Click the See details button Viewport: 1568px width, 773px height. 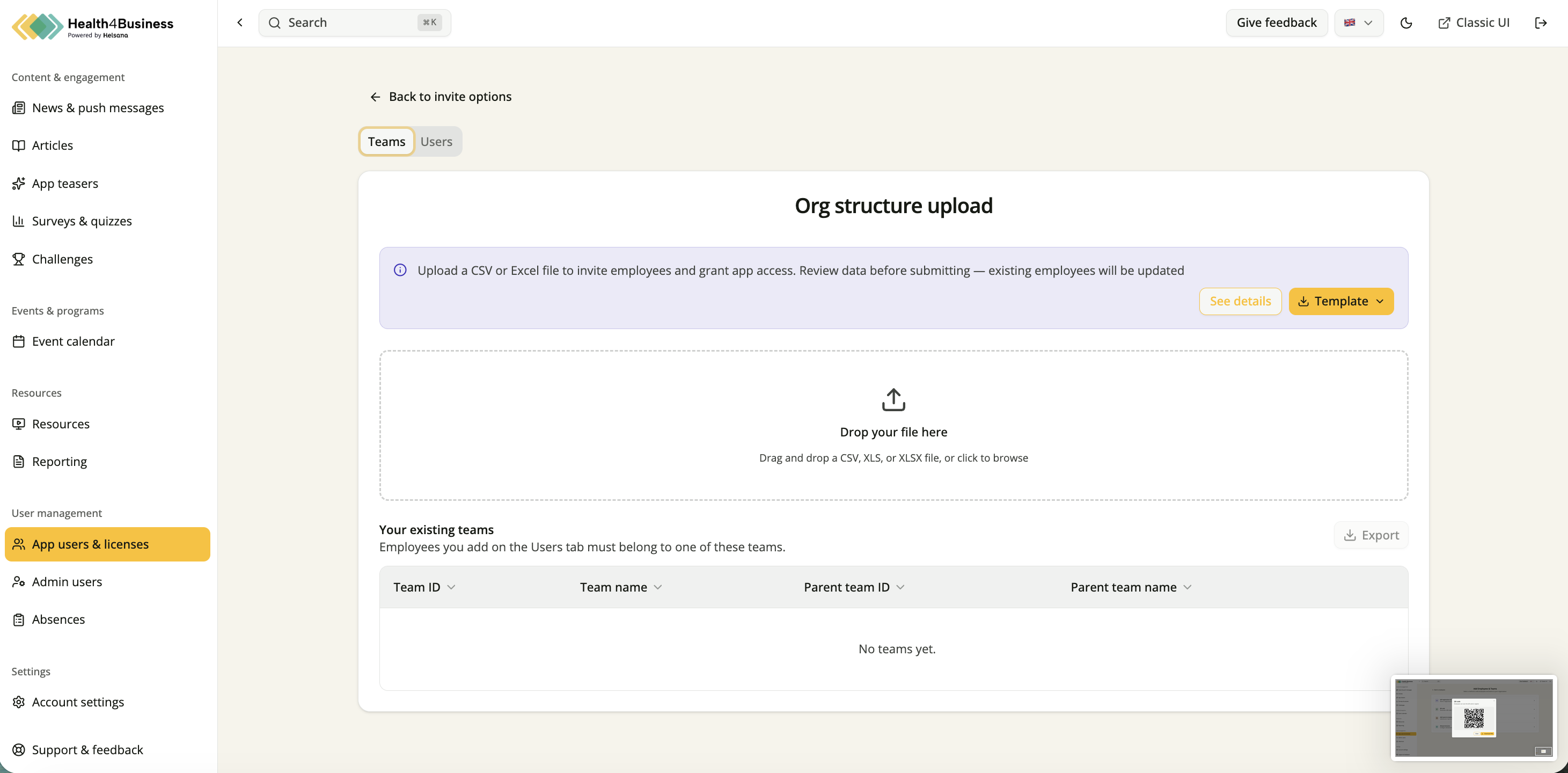1240,301
